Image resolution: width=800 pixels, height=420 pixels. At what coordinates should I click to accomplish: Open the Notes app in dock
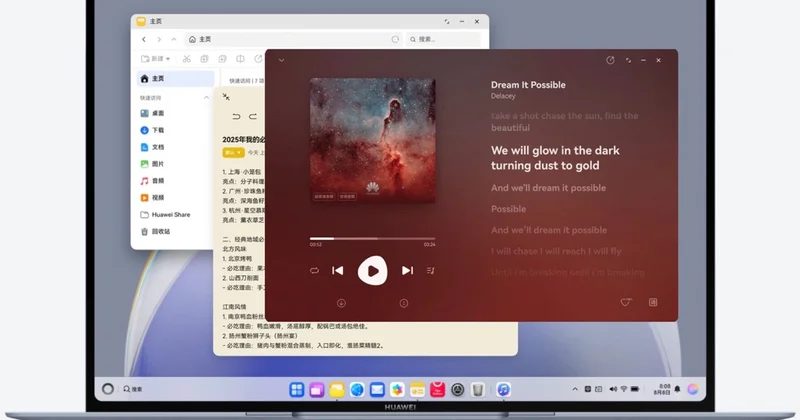pos(417,390)
